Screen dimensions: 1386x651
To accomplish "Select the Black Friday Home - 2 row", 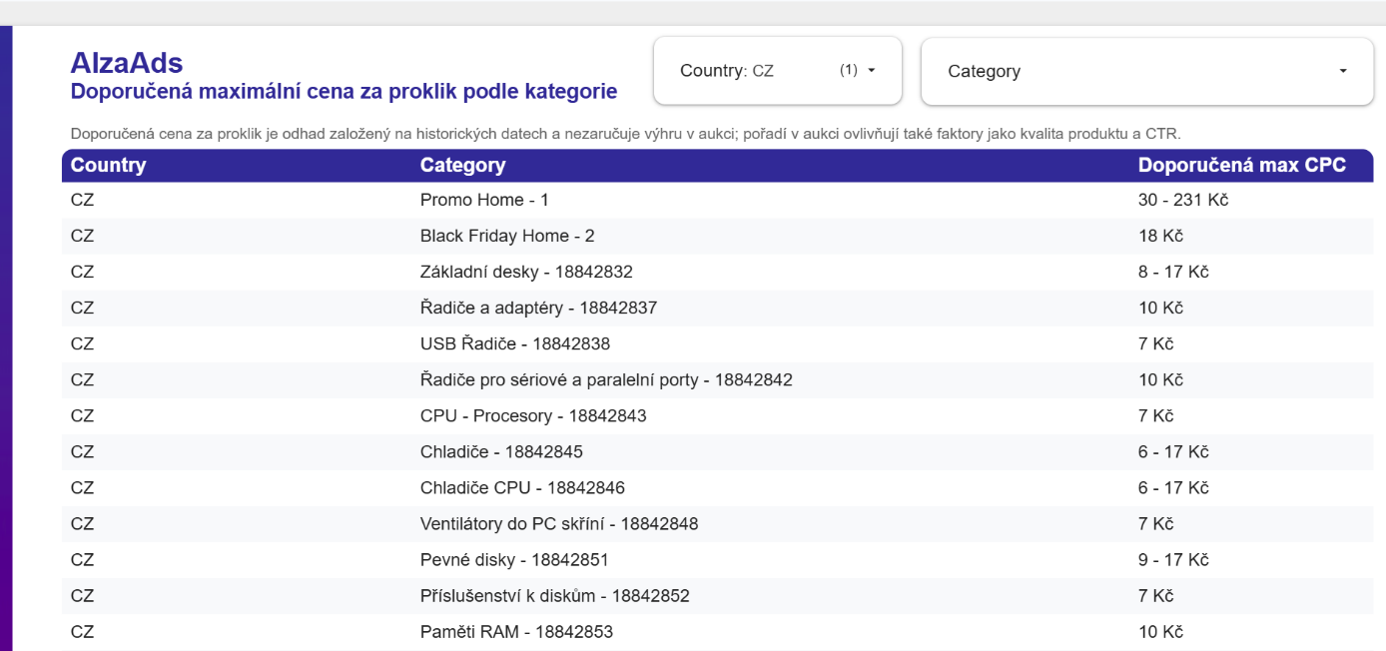I will pyautogui.click(x=717, y=236).
